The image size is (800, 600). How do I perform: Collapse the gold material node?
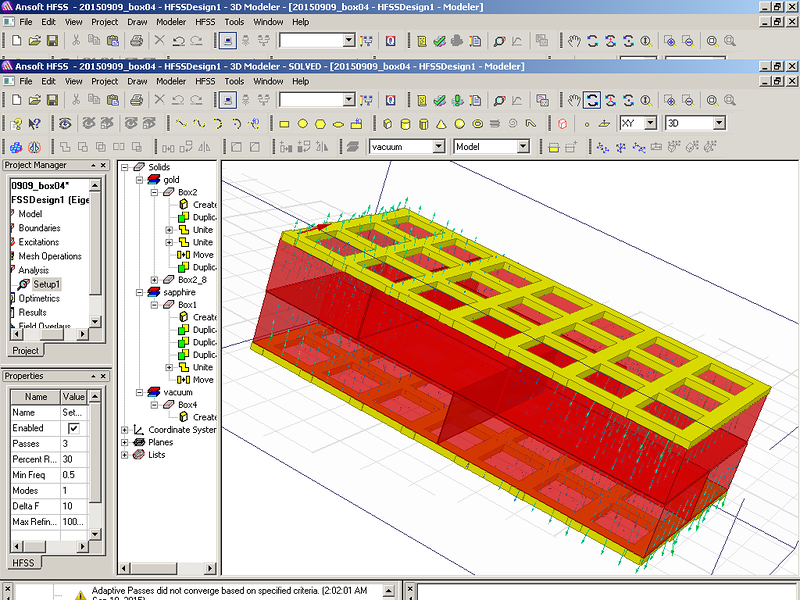pos(140,180)
